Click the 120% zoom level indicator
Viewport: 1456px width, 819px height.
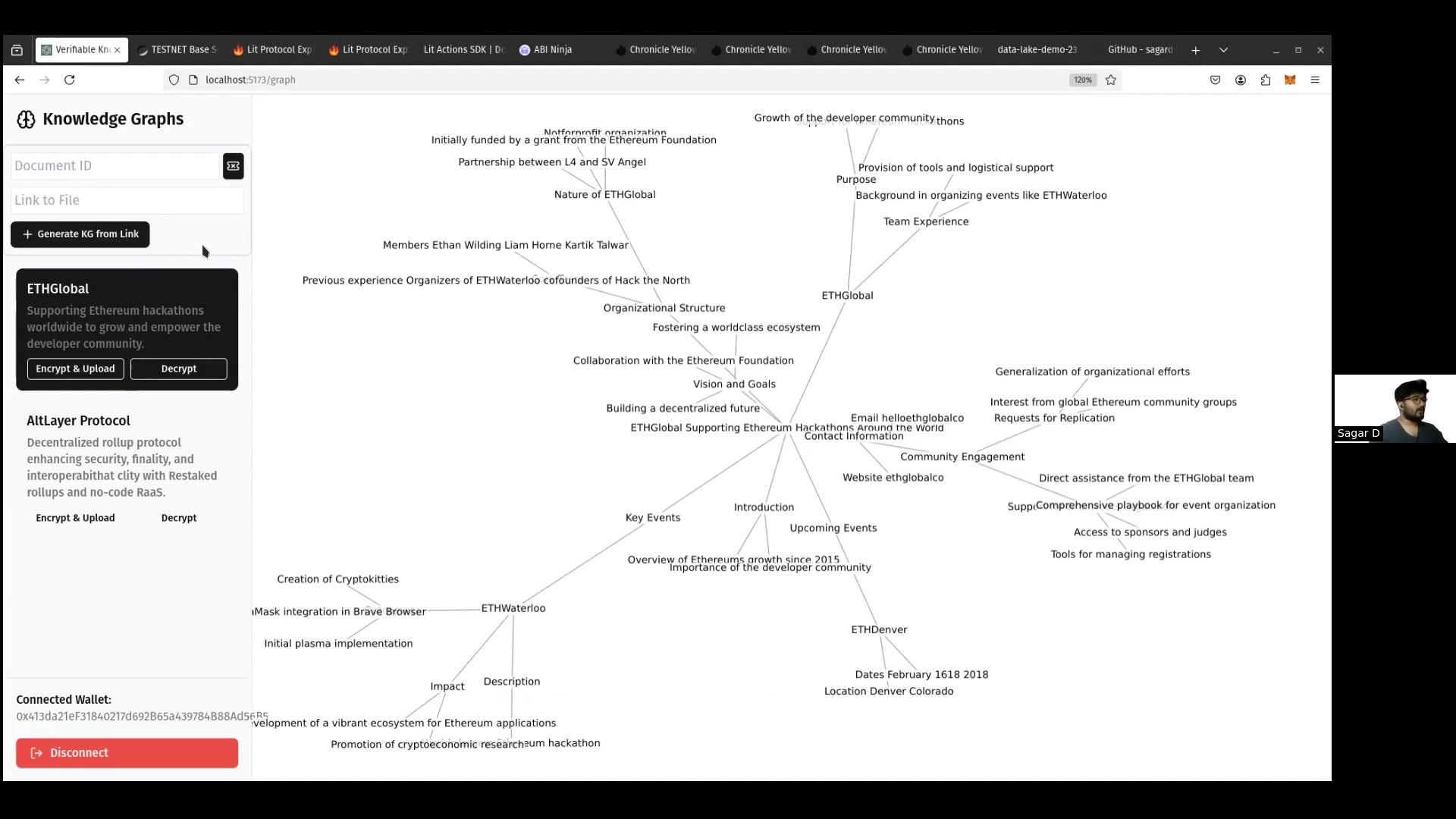tap(1083, 80)
